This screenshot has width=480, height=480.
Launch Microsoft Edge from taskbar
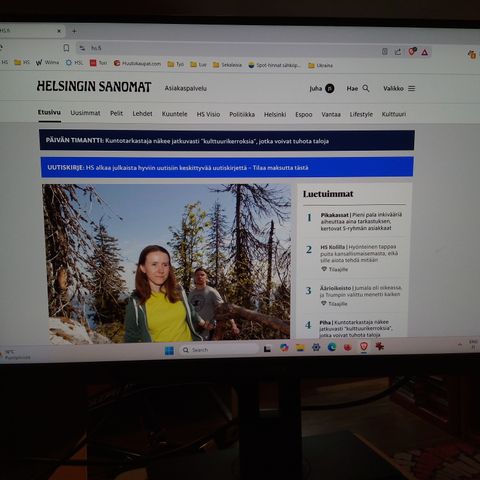click(x=332, y=347)
